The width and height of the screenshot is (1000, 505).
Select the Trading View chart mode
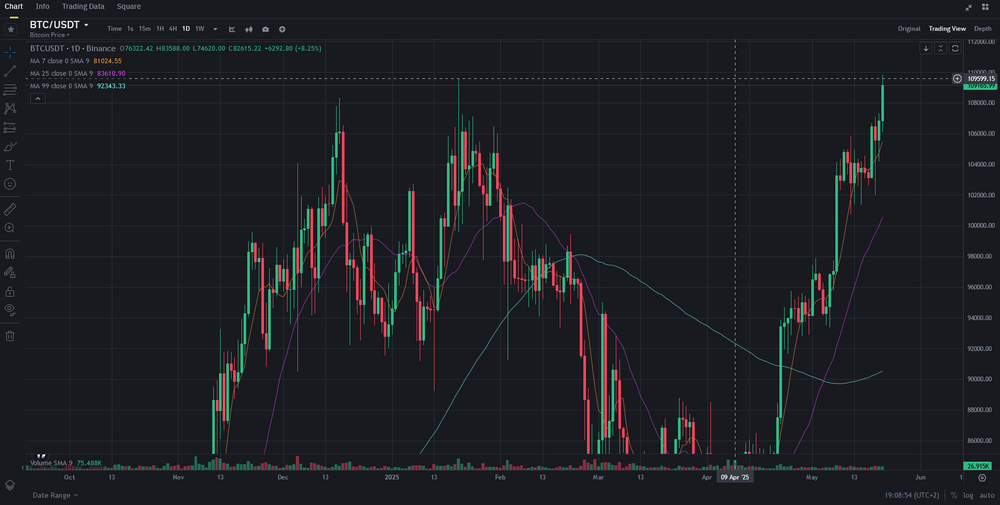947,29
